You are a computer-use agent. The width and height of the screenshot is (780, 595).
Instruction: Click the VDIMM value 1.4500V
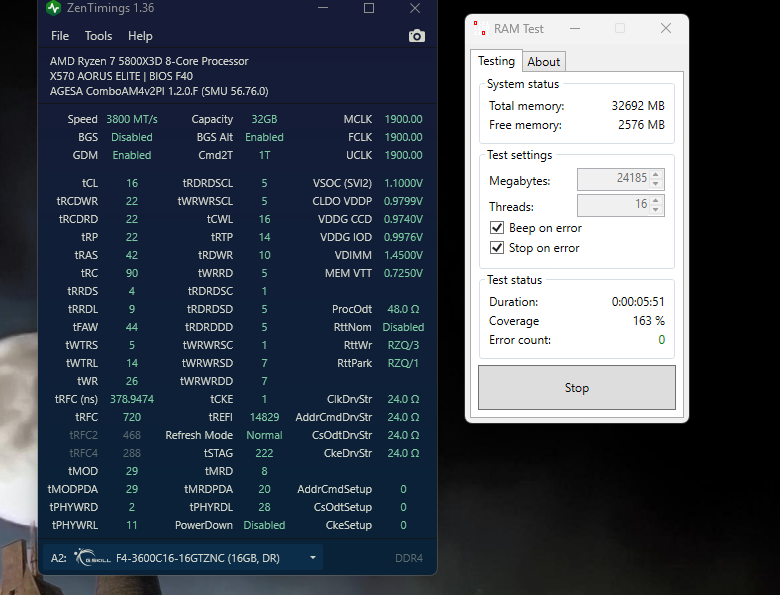pyautogui.click(x=403, y=255)
